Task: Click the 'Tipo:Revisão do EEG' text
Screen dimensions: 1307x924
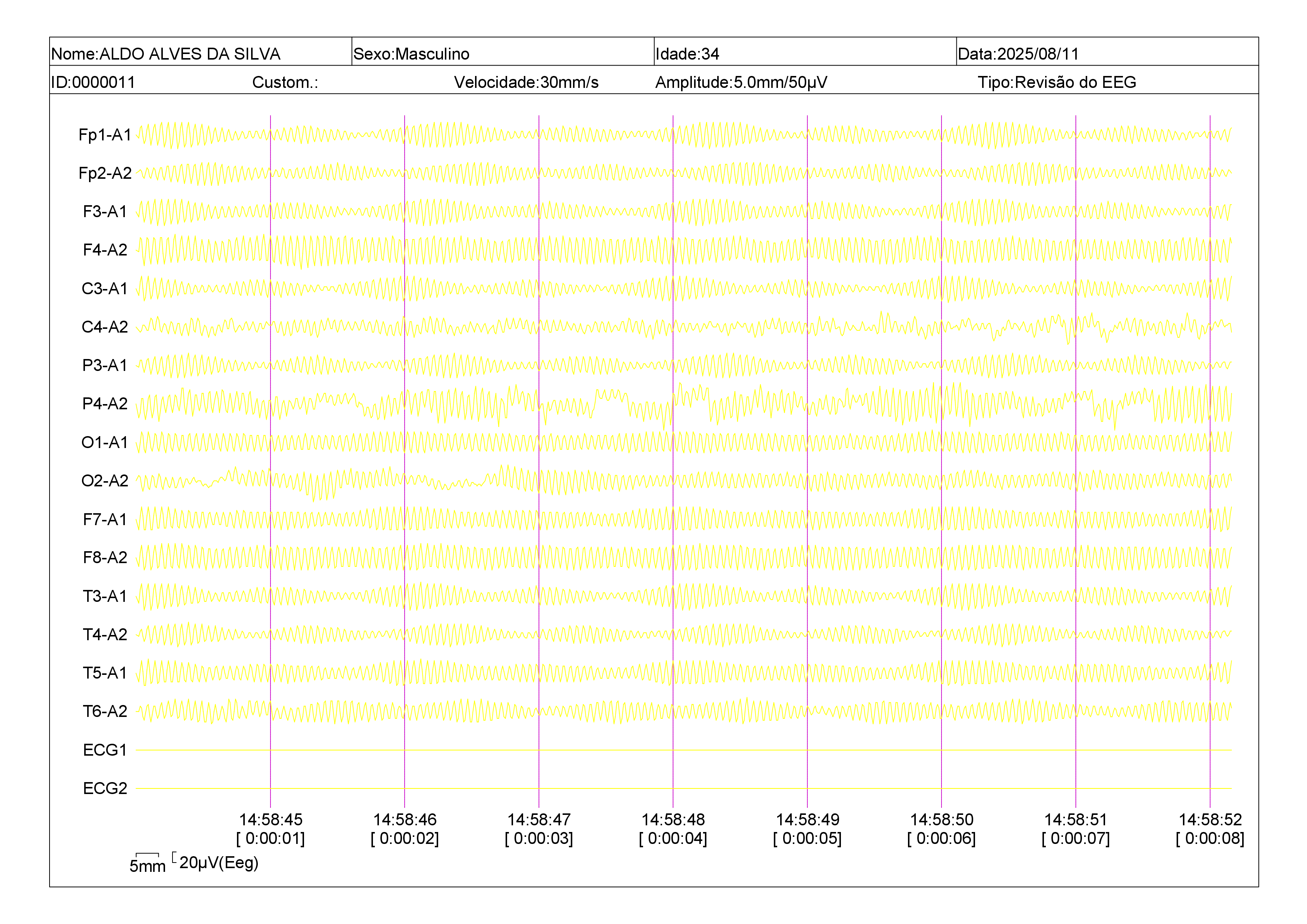Action: [x=1057, y=82]
